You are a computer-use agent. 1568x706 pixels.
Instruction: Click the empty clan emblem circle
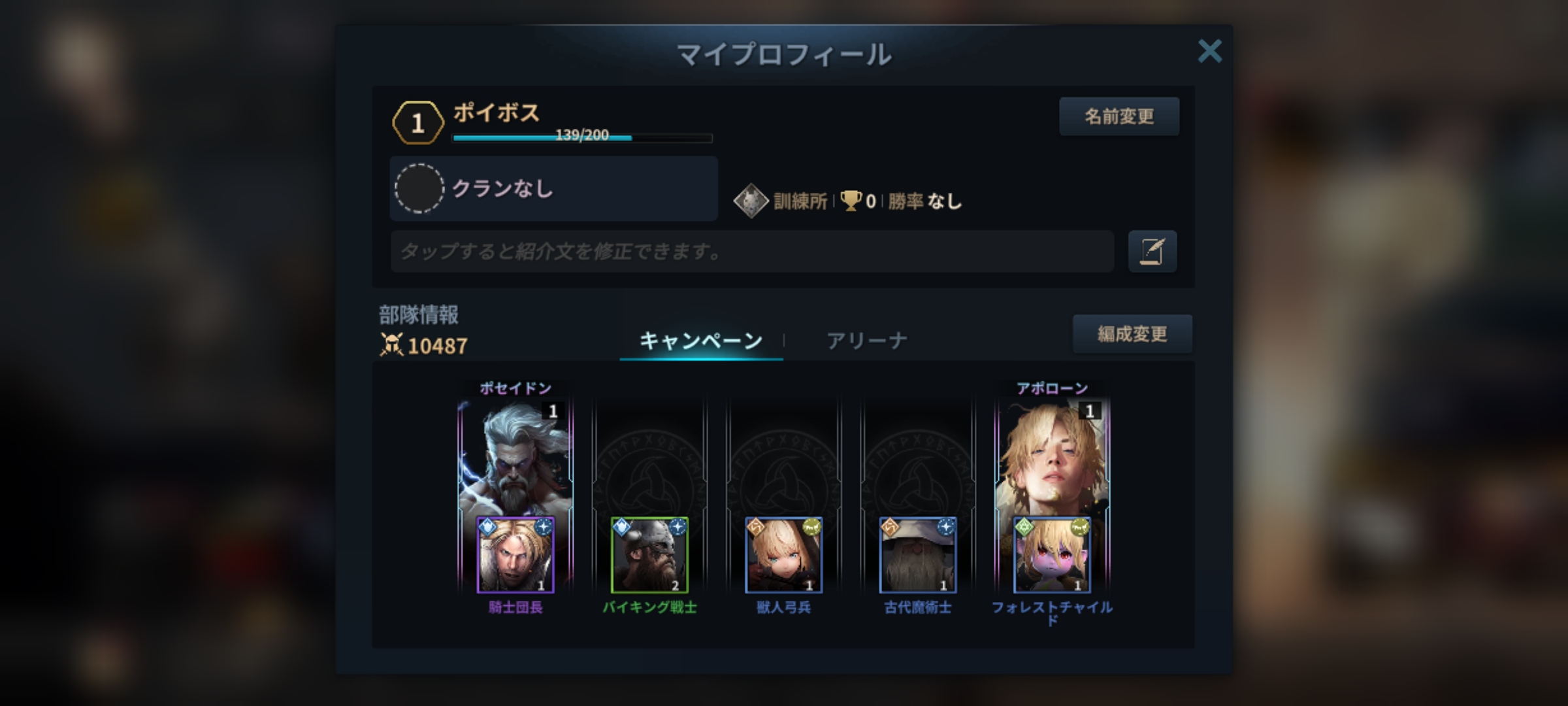pyautogui.click(x=419, y=188)
